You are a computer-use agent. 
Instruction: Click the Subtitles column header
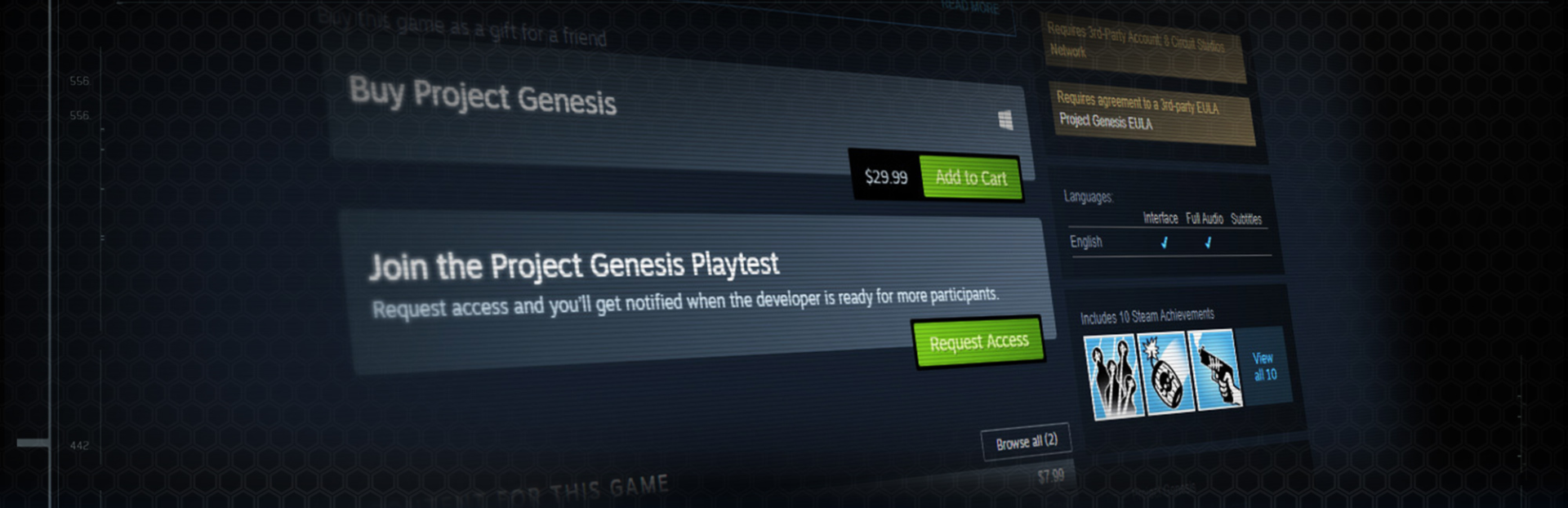point(1246,219)
